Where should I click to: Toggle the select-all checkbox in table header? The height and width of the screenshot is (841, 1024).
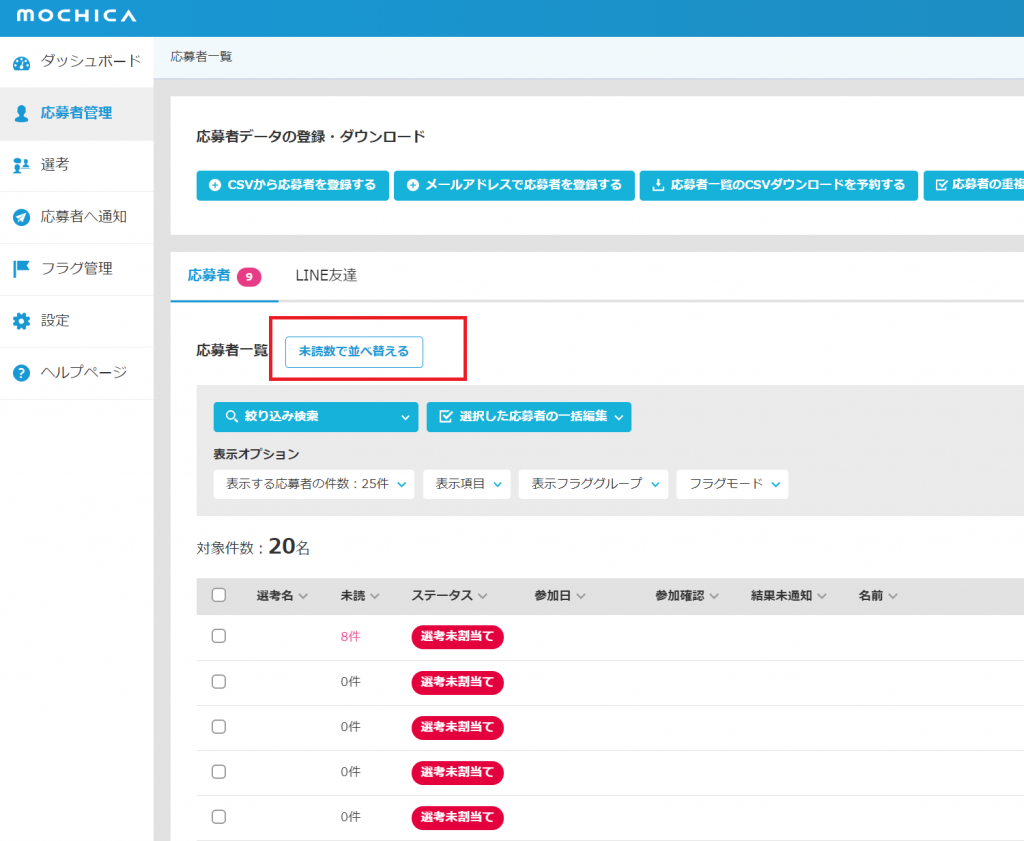pos(219,595)
